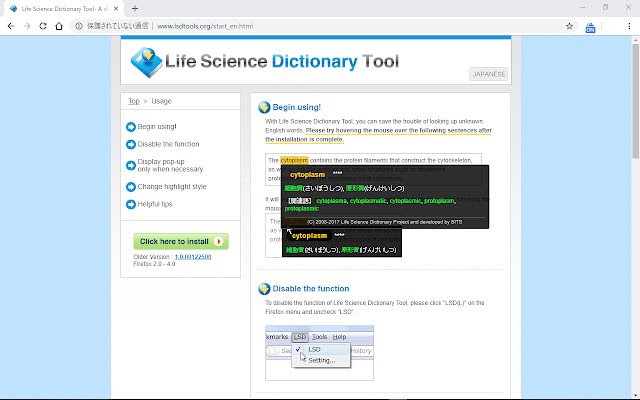Go to Change highlight style section
The image size is (640, 400).
[x=172, y=187]
